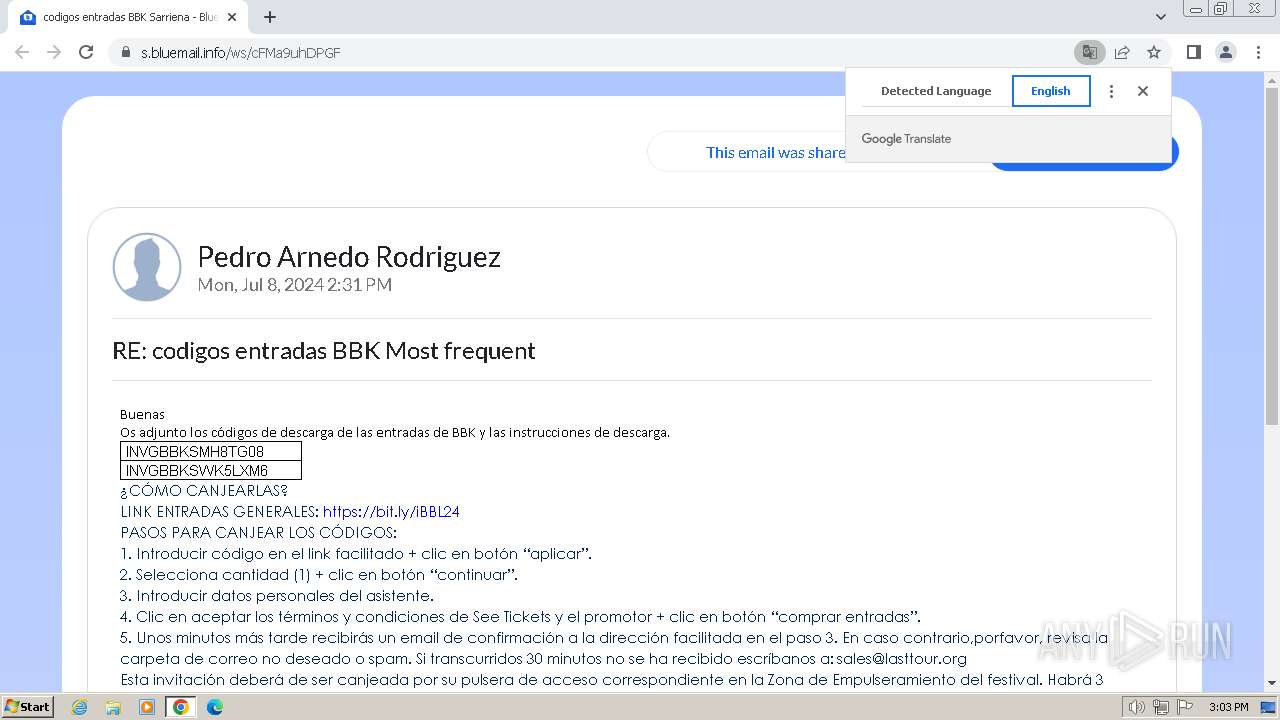View site info lock icon
The image size is (1280, 720).
(125, 52)
